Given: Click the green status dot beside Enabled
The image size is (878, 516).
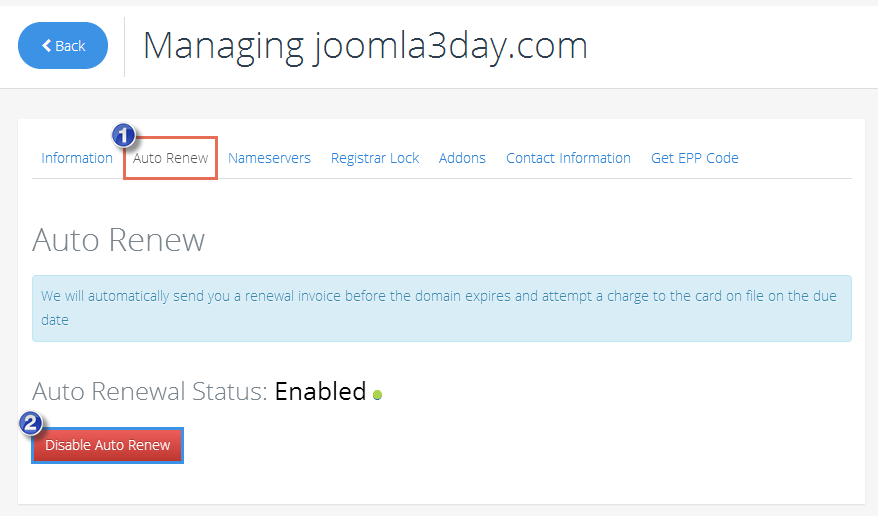Looking at the screenshot, I should click(377, 395).
